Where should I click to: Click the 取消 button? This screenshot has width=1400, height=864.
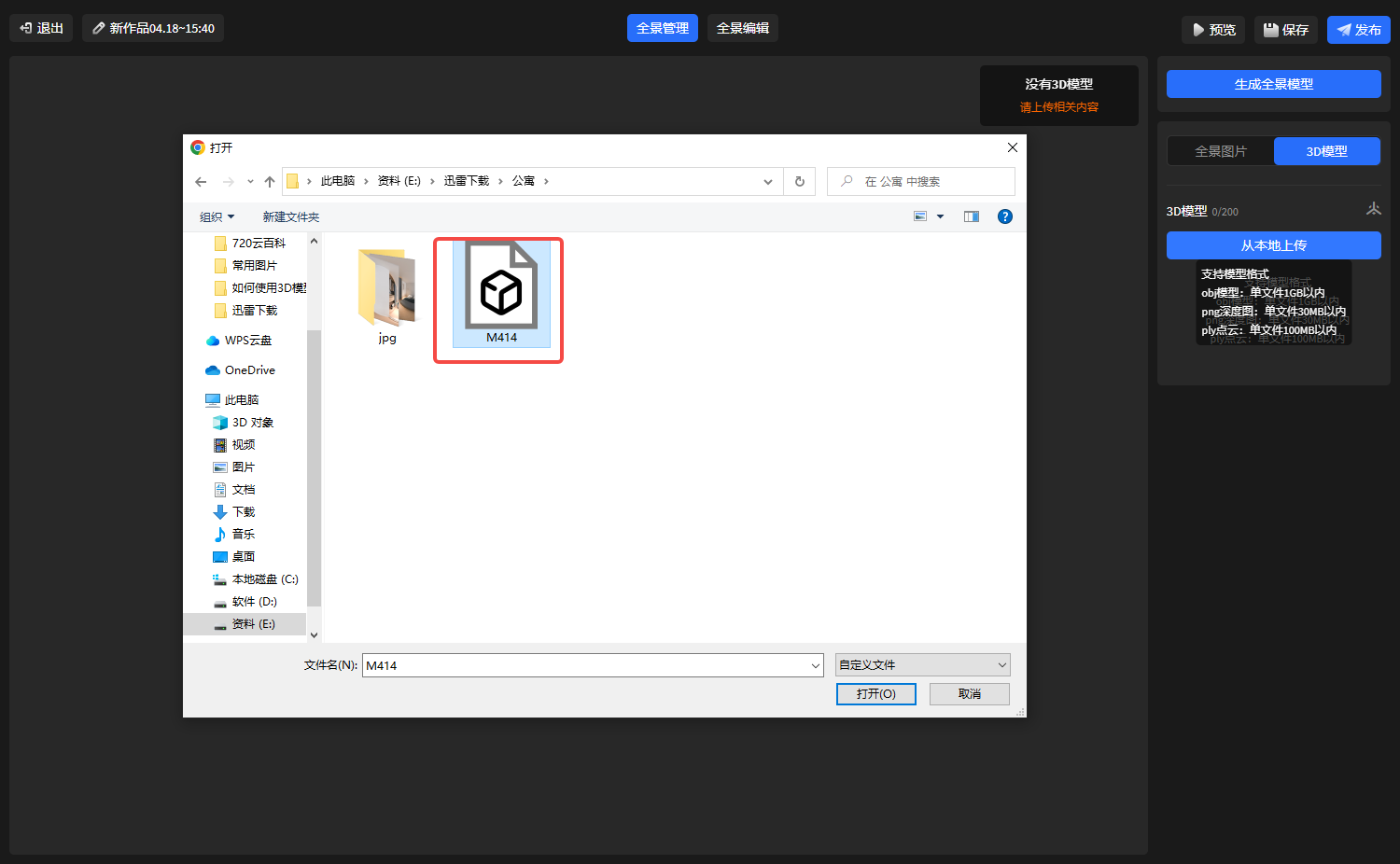(969, 694)
